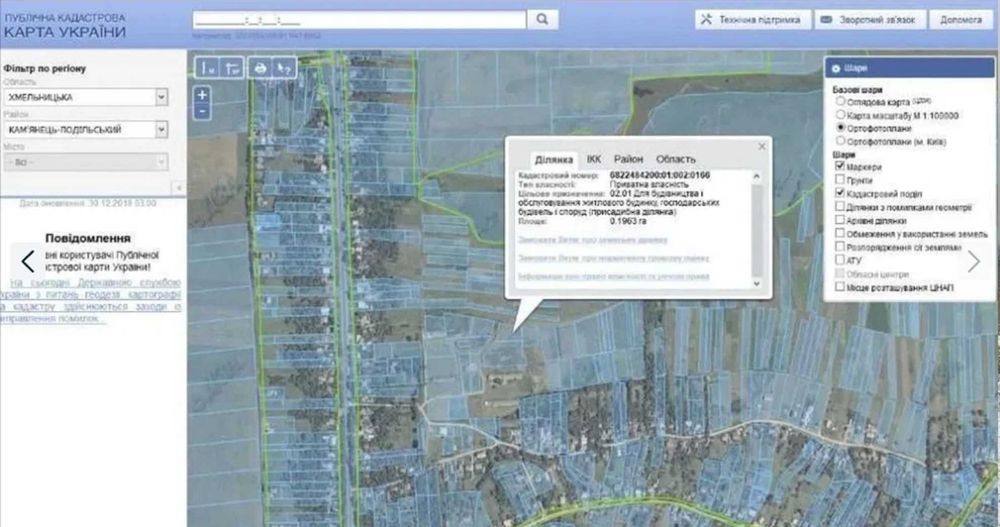1000x527 pixels.
Task: Go to previous image with left chevron
Action: point(27,261)
